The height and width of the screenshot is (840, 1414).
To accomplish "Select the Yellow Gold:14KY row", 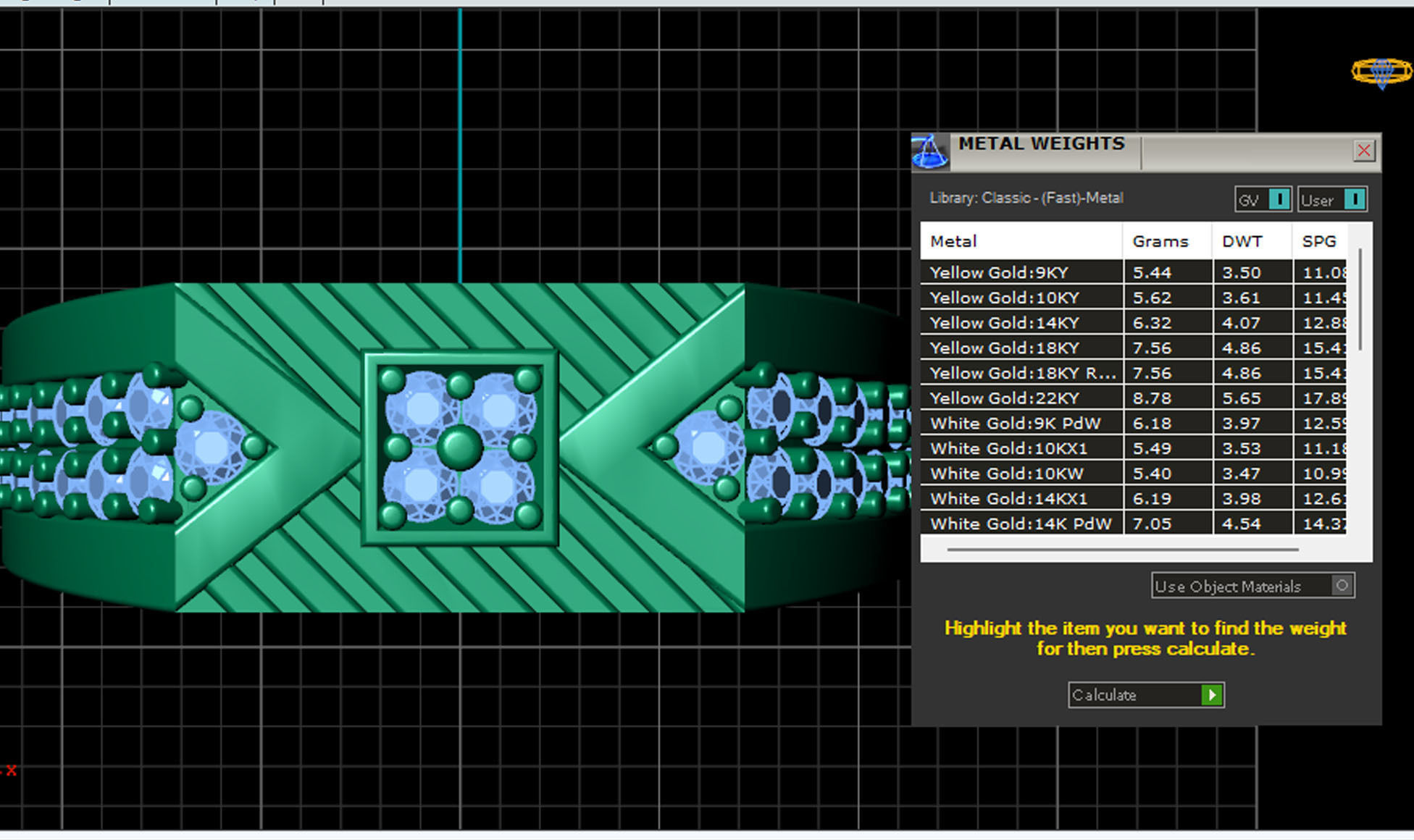I will (1004, 323).
